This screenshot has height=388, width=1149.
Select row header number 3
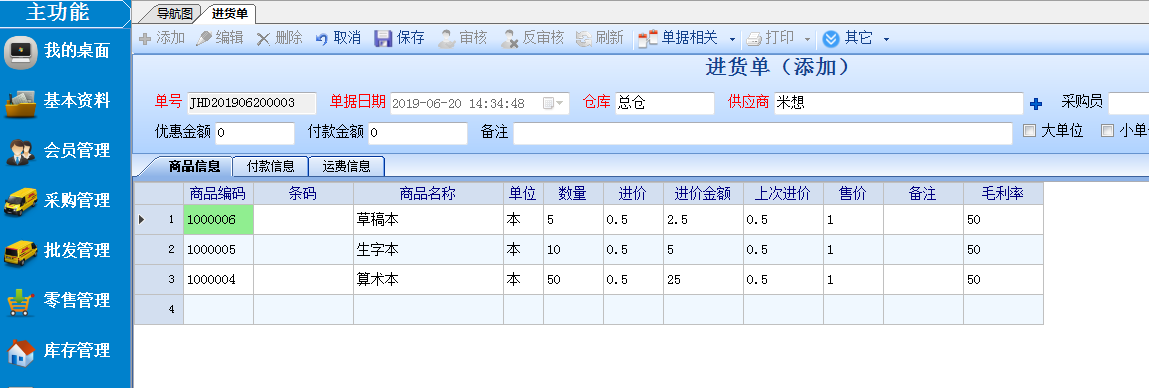click(159, 279)
